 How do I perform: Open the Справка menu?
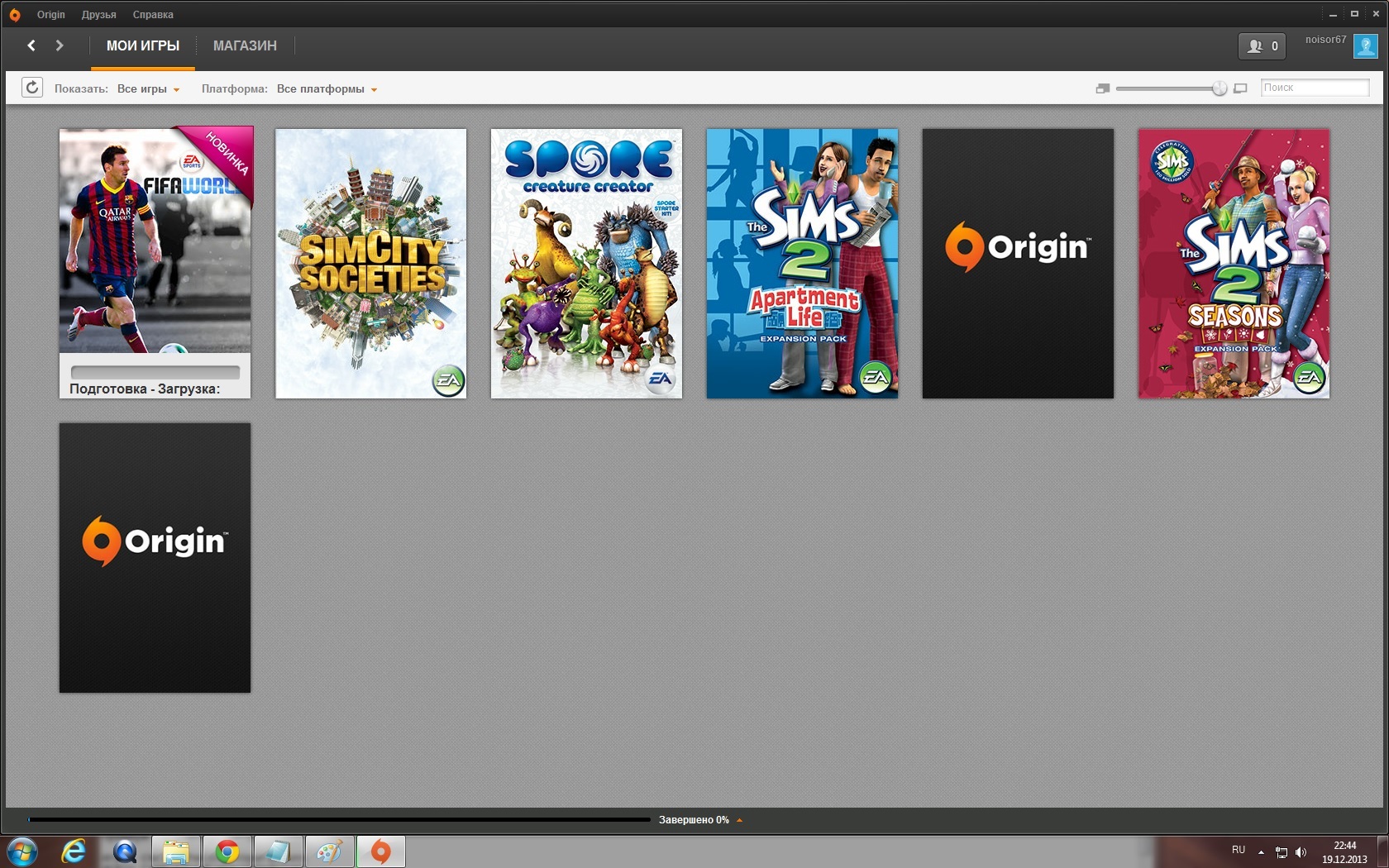153,15
